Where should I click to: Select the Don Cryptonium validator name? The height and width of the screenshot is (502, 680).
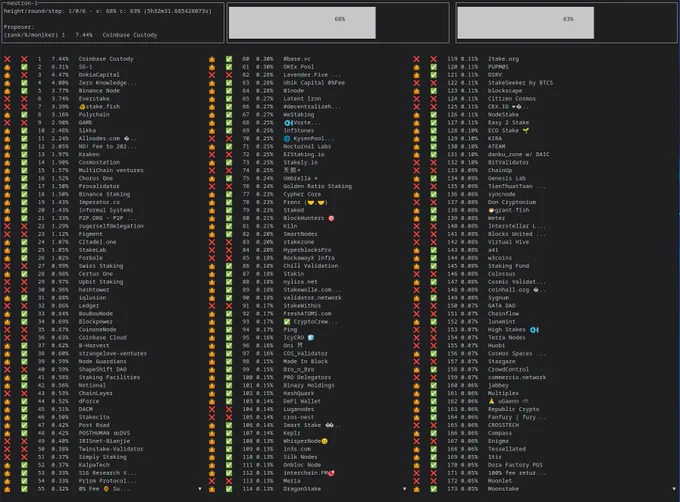click(512, 202)
